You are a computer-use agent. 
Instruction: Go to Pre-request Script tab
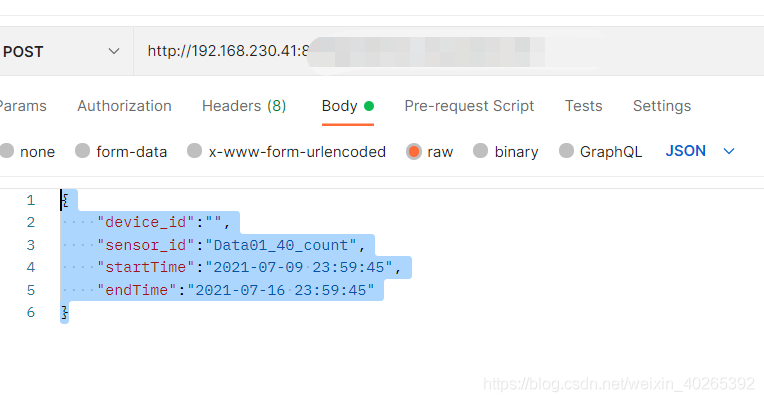click(469, 106)
